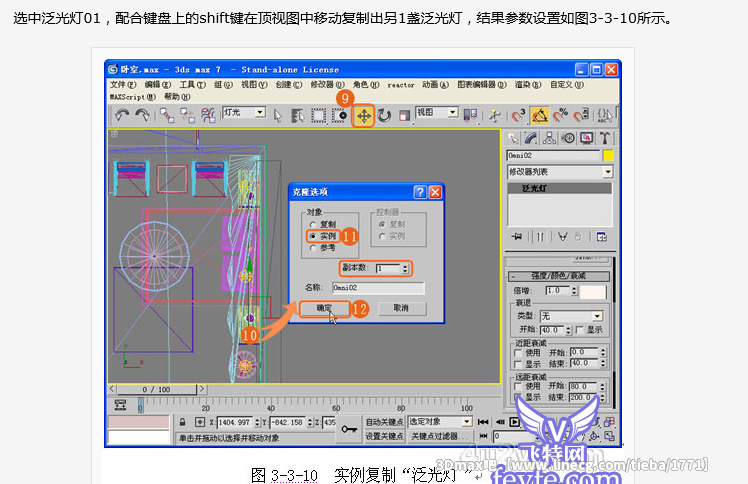The image size is (748, 484).
Task: Toggle the Spinner Snap icon
Action: pyautogui.click(x=581, y=115)
